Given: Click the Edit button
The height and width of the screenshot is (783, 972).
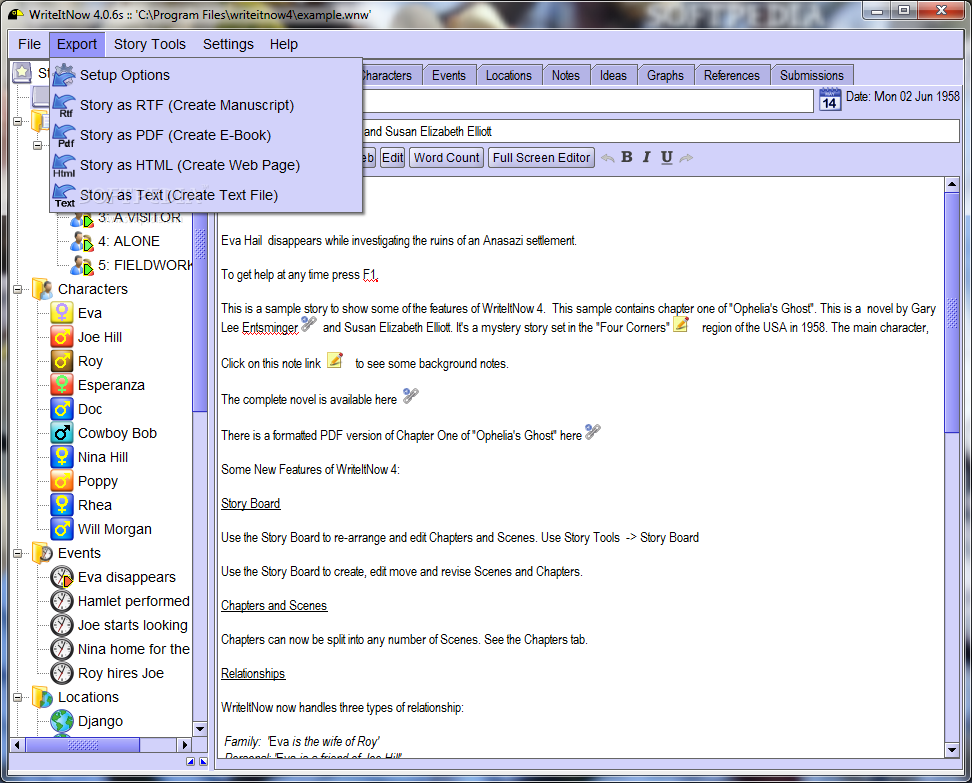Looking at the screenshot, I should (x=392, y=157).
